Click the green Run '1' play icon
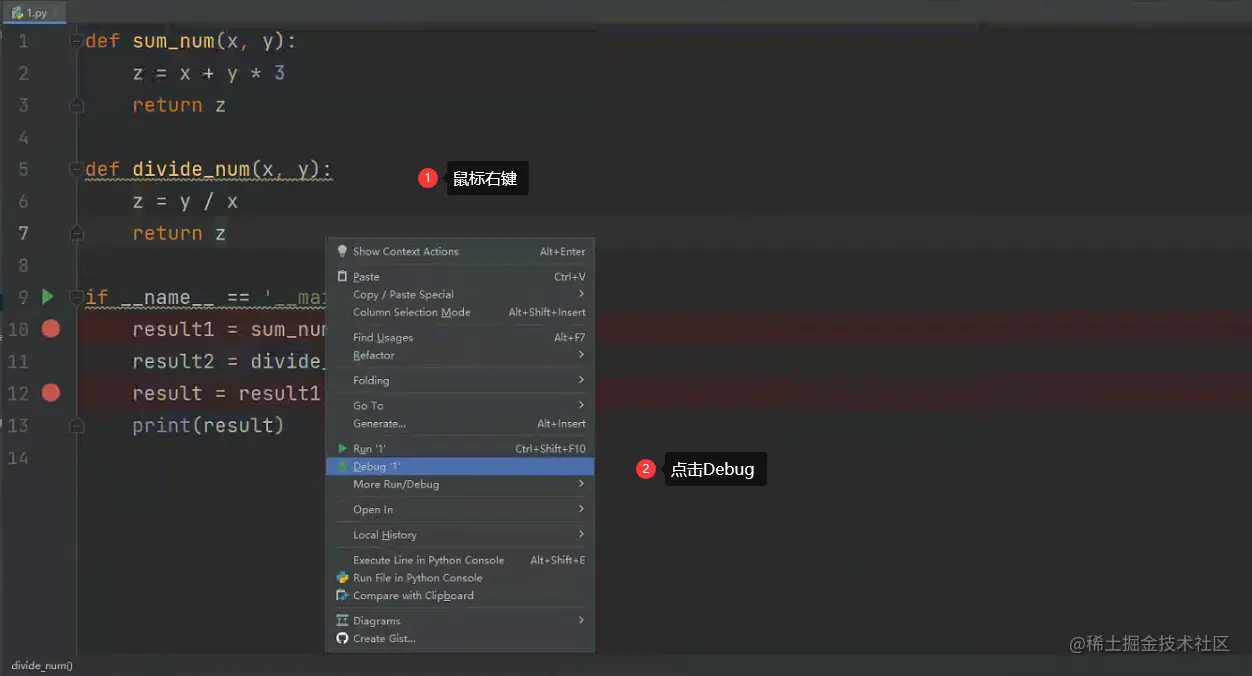This screenshot has height=676, width=1252. [x=342, y=448]
